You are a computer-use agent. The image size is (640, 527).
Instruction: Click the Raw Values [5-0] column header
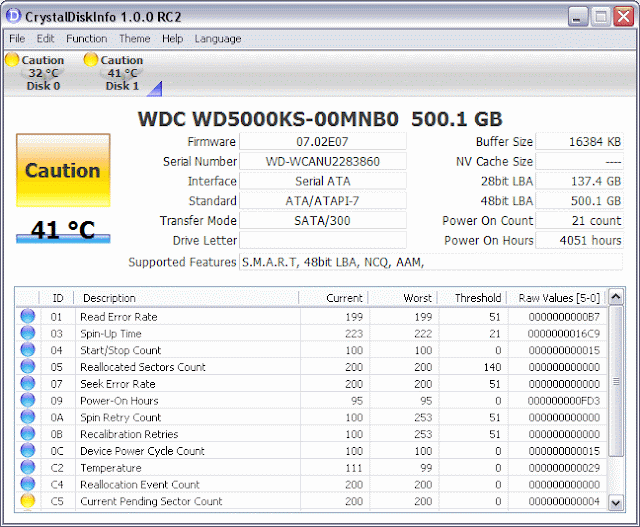point(556,298)
